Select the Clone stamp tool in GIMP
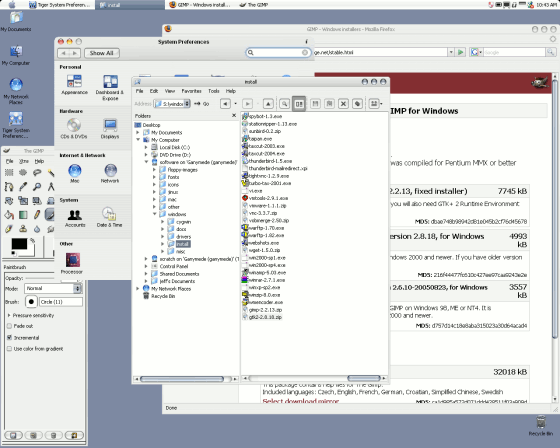560x448 pixels. tap(23, 229)
